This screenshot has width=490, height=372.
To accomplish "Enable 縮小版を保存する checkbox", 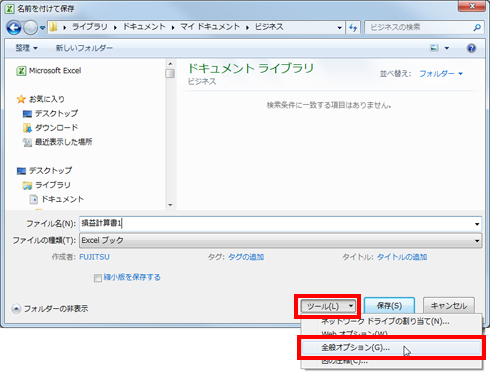I will pyautogui.click(x=98, y=278).
